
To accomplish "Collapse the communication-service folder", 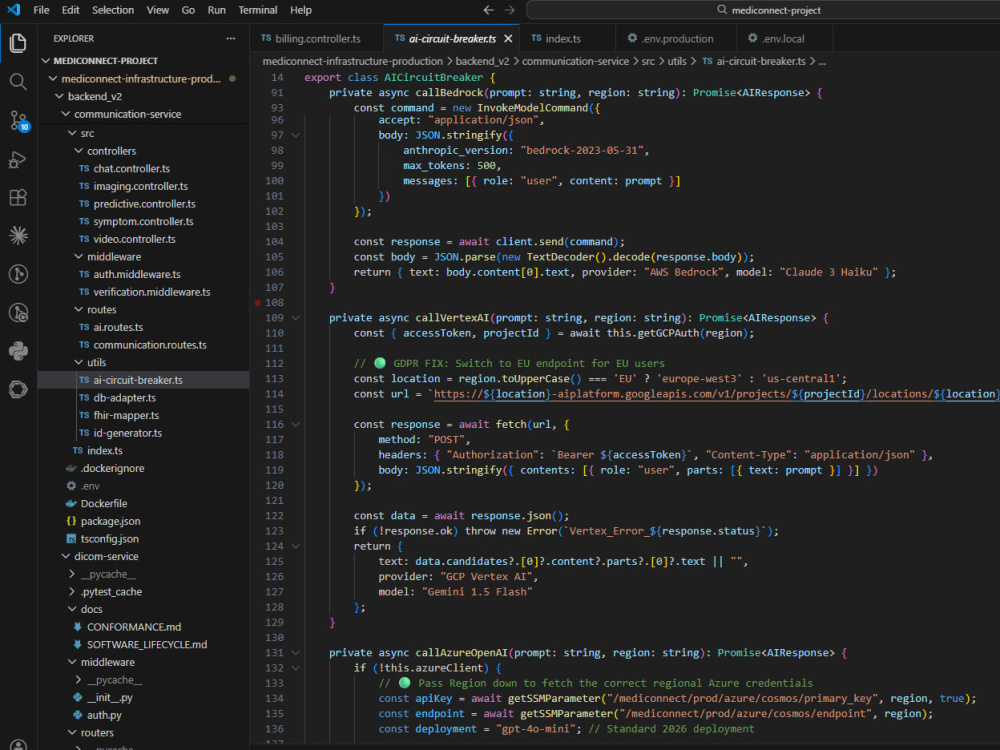I will pos(66,114).
